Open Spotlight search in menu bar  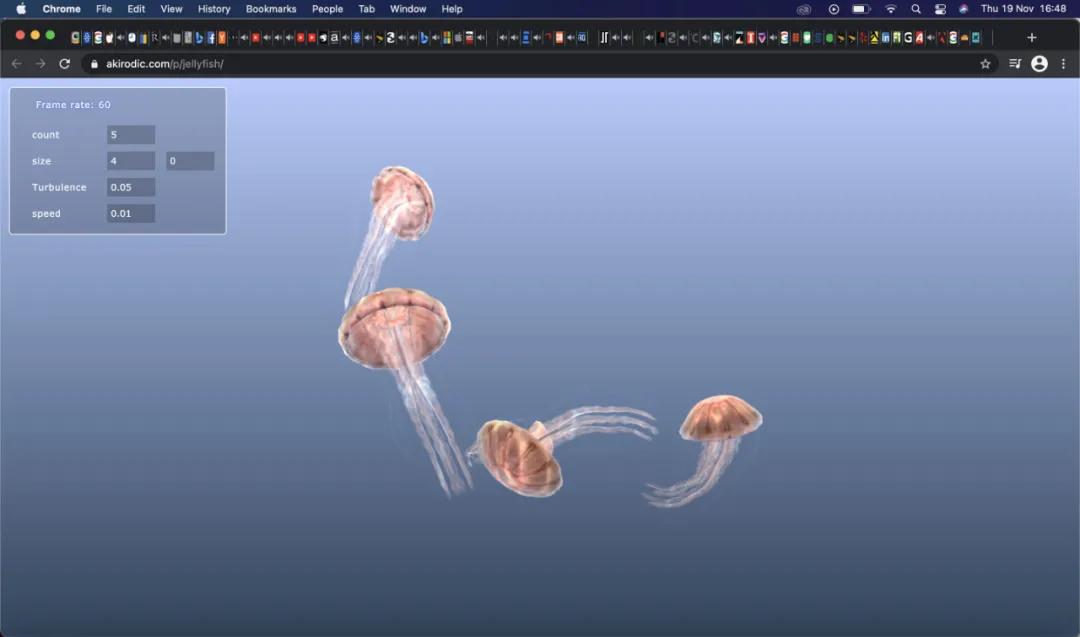pyautogui.click(x=915, y=9)
